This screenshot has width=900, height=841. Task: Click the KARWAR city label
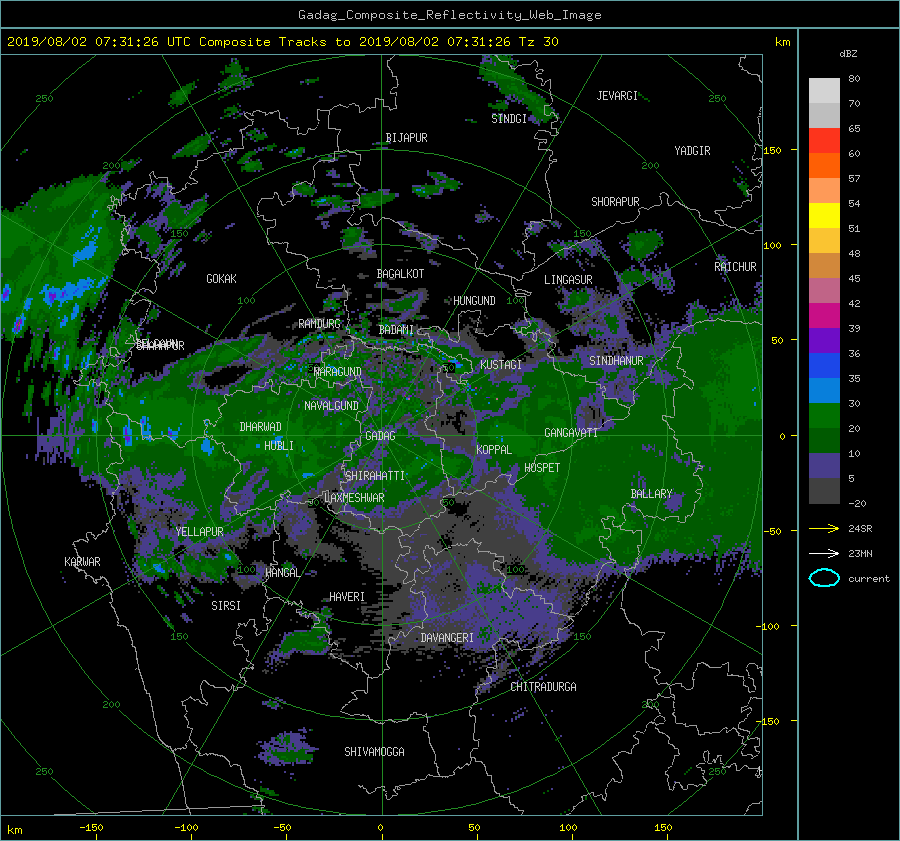(x=82, y=562)
